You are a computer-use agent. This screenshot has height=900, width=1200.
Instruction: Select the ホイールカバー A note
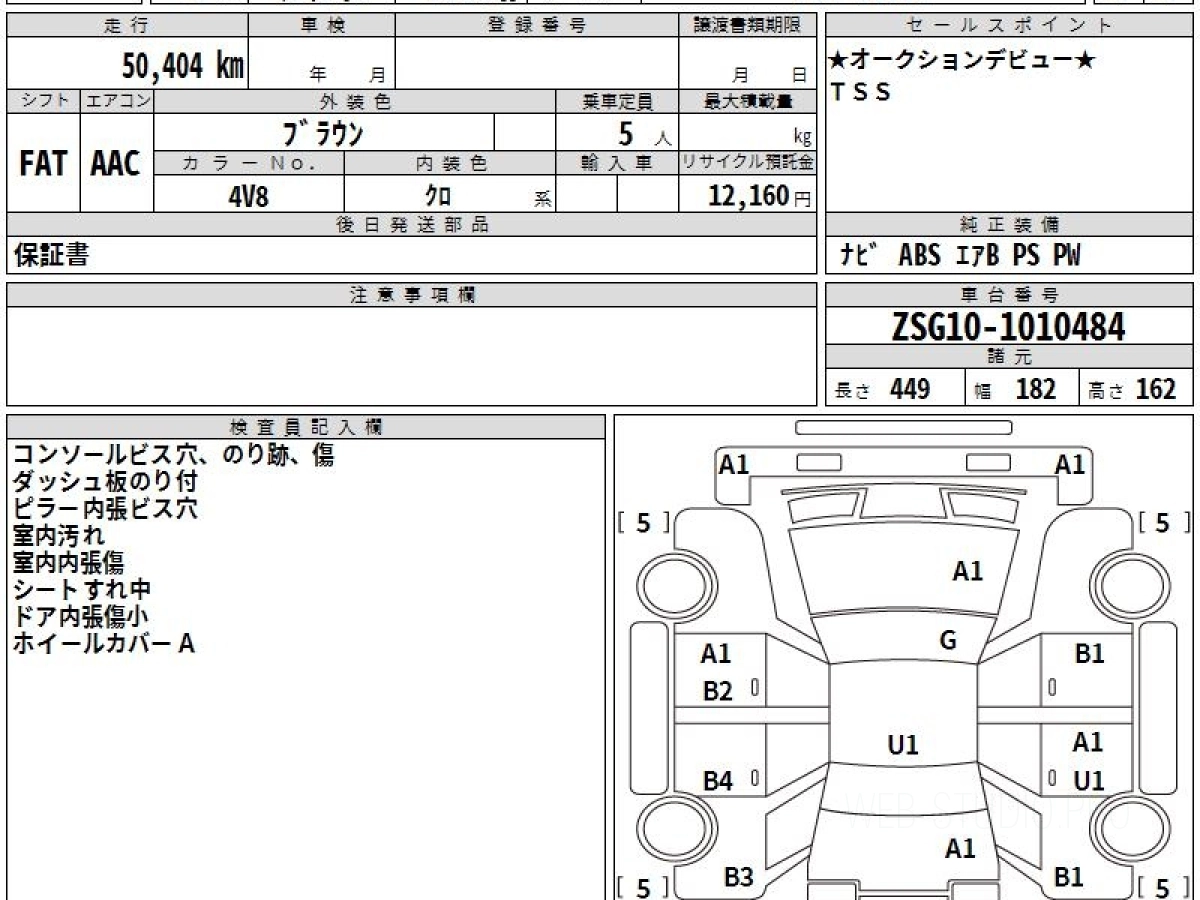(x=103, y=643)
